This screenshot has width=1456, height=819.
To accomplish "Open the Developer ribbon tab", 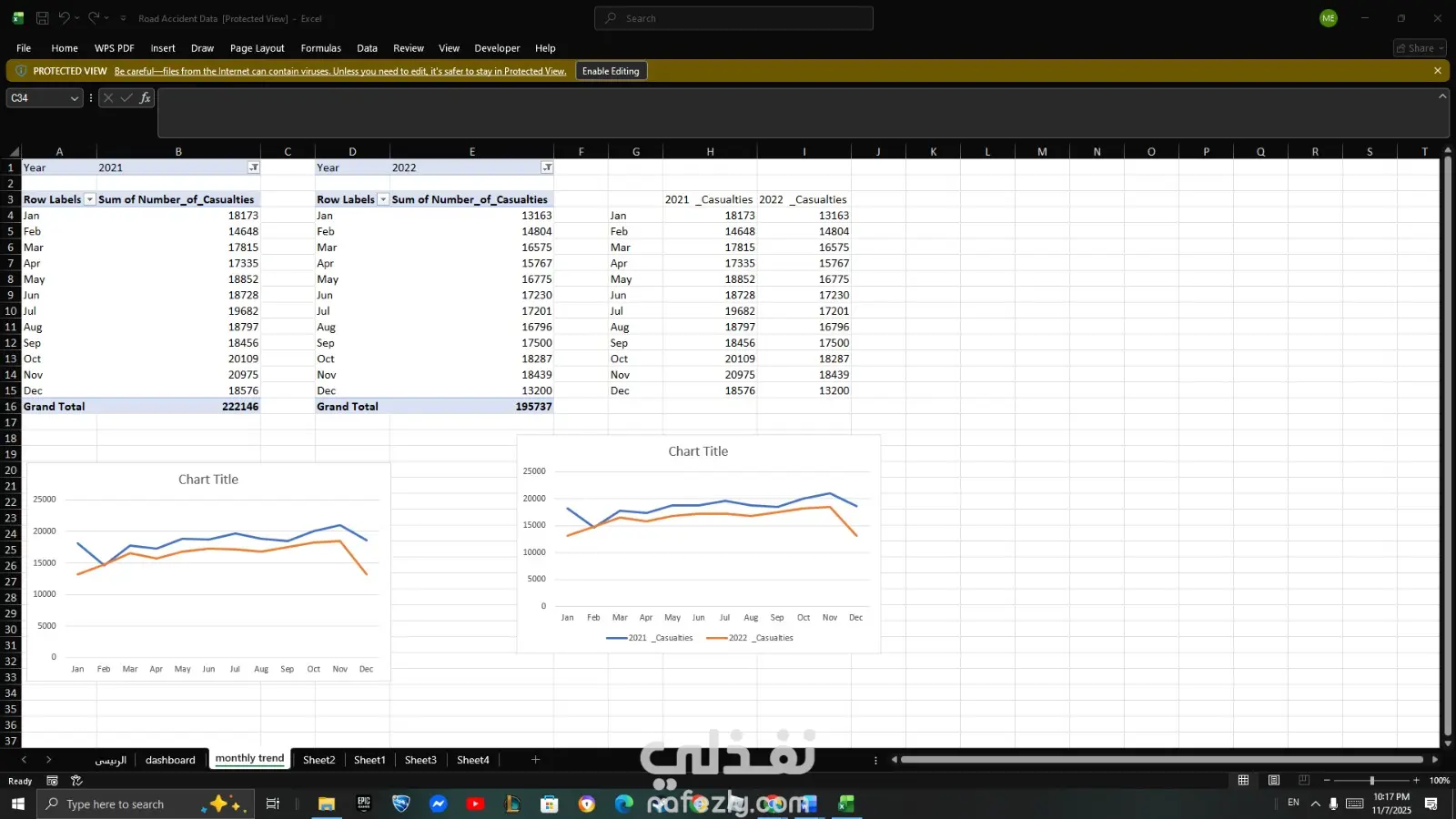I will tap(497, 48).
